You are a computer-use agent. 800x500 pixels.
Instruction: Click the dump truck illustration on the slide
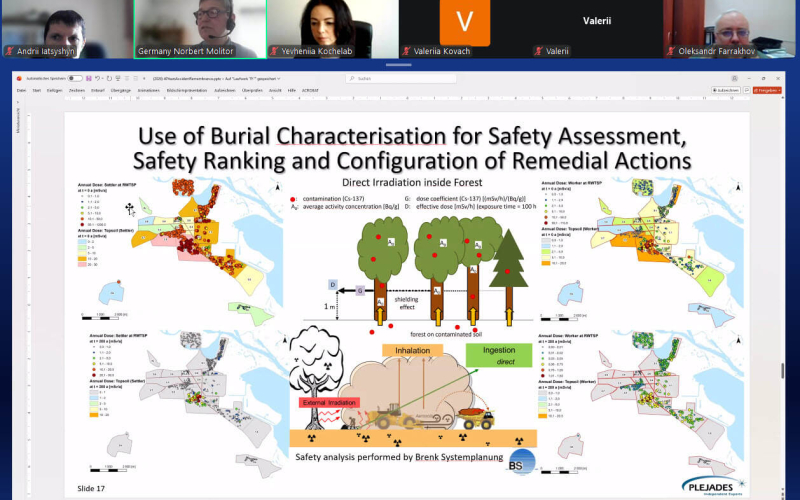476,418
